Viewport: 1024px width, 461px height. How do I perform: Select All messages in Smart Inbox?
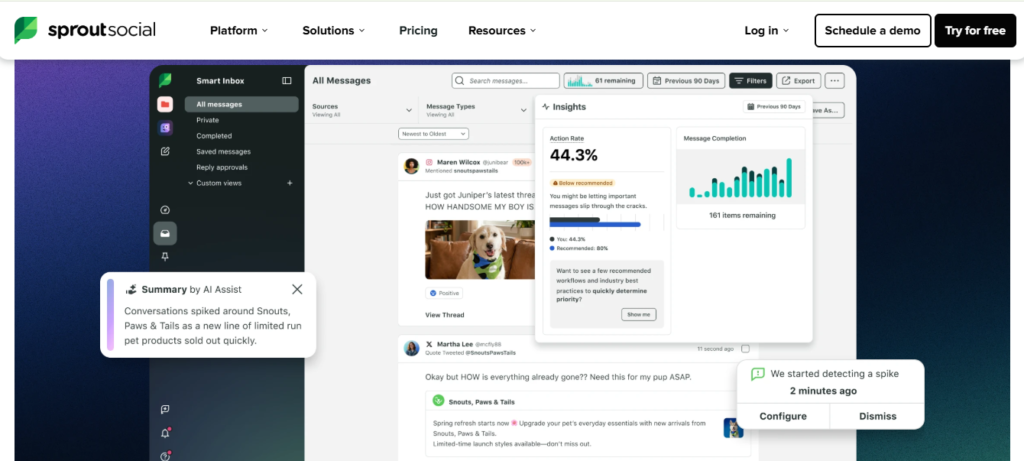(x=242, y=104)
